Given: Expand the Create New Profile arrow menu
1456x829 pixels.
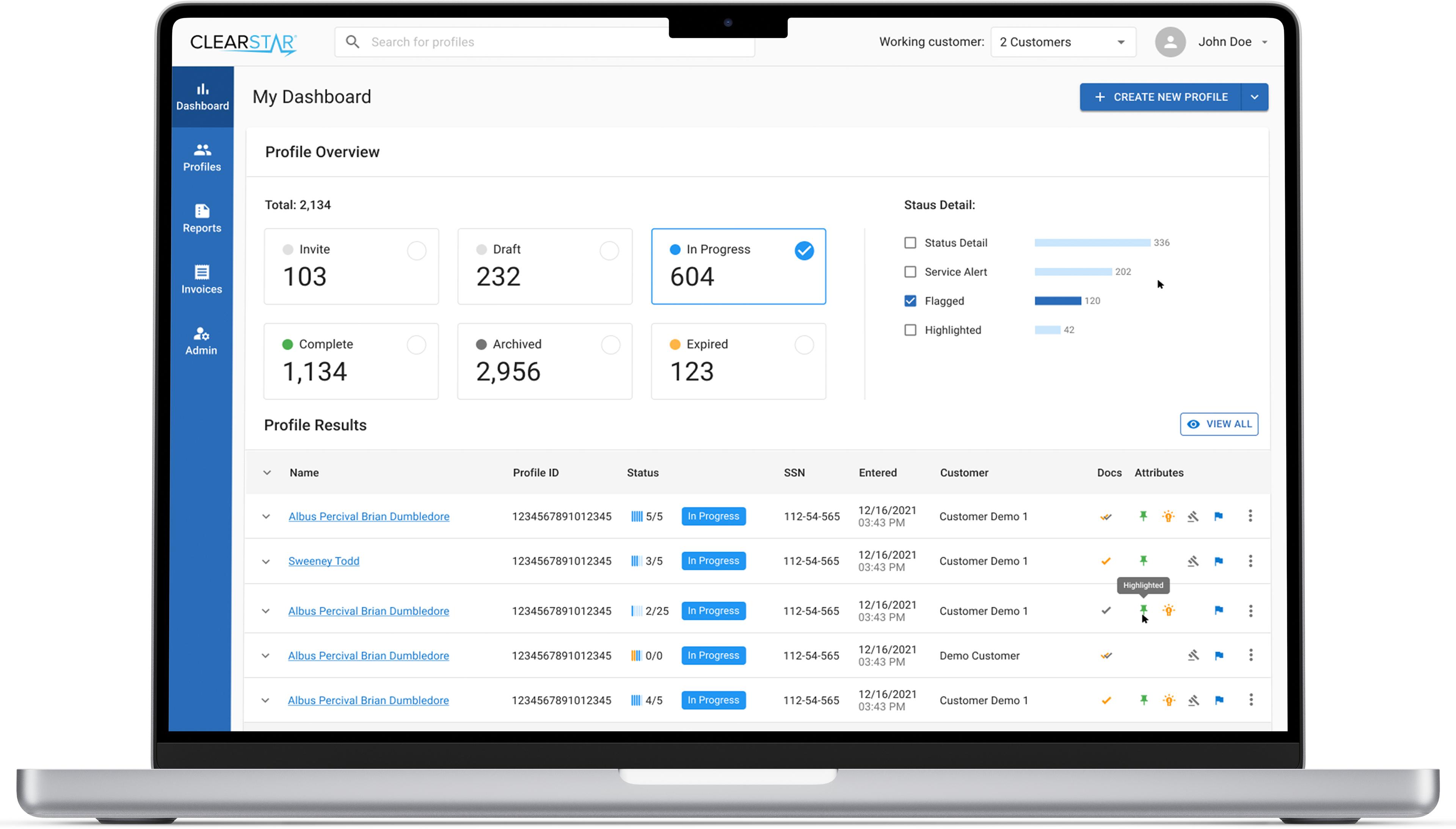Looking at the screenshot, I should click(x=1255, y=97).
